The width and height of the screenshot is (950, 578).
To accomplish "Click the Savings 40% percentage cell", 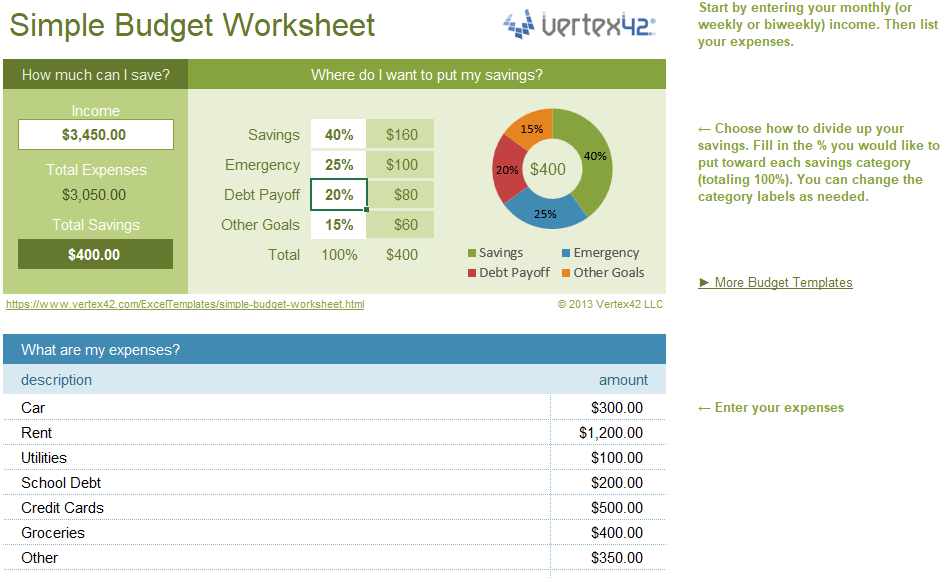I will (339, 135).
